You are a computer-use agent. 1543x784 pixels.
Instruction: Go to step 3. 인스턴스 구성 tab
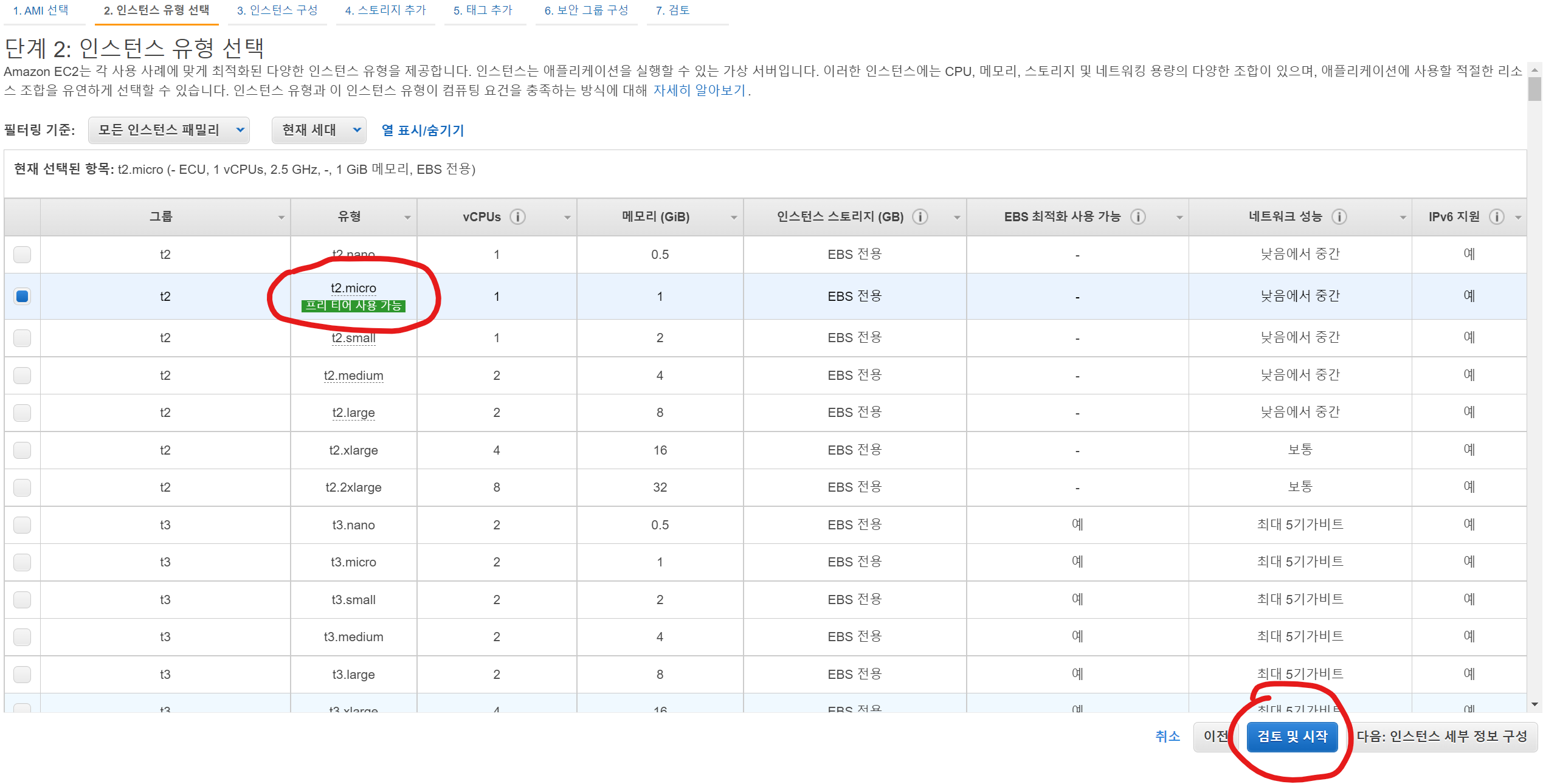(277, 10)
